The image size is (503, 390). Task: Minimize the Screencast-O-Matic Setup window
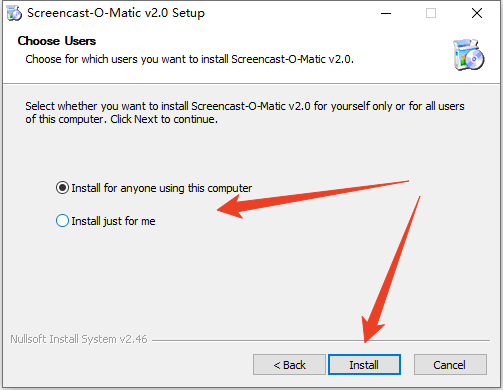point(386,13)
